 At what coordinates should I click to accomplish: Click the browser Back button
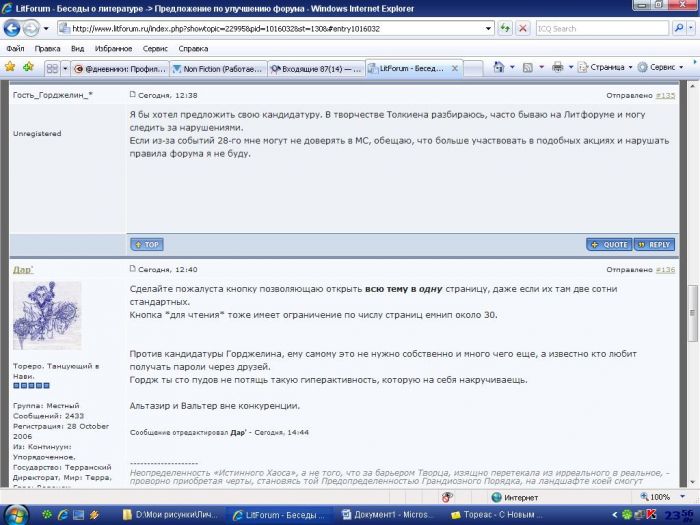[12, 28]
